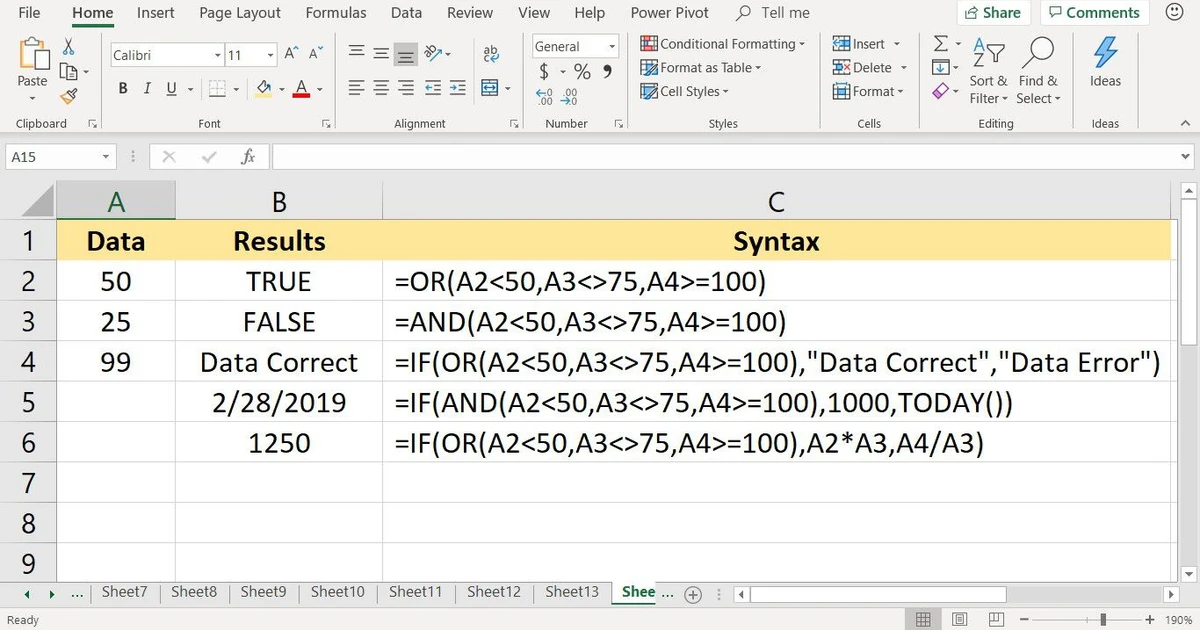Viewport: 1200px width, 630px height.
Task: Switch to the Formulas ribbon tab
Action: coord(335,13)
